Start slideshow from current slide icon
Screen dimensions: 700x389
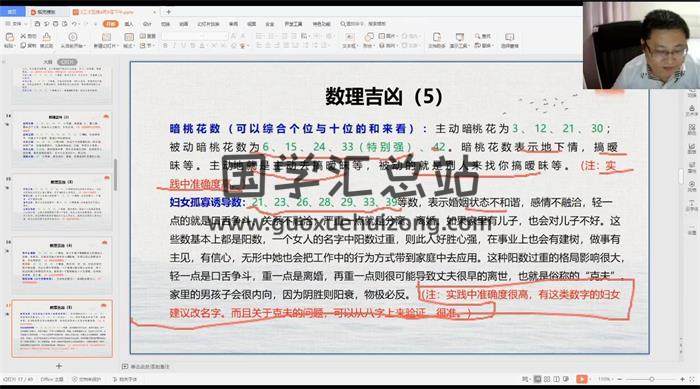(x=72, y=37)
